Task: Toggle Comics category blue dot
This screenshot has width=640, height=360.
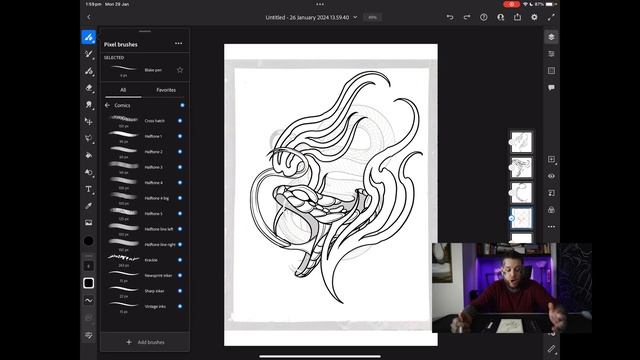Action: coord(182,105)
